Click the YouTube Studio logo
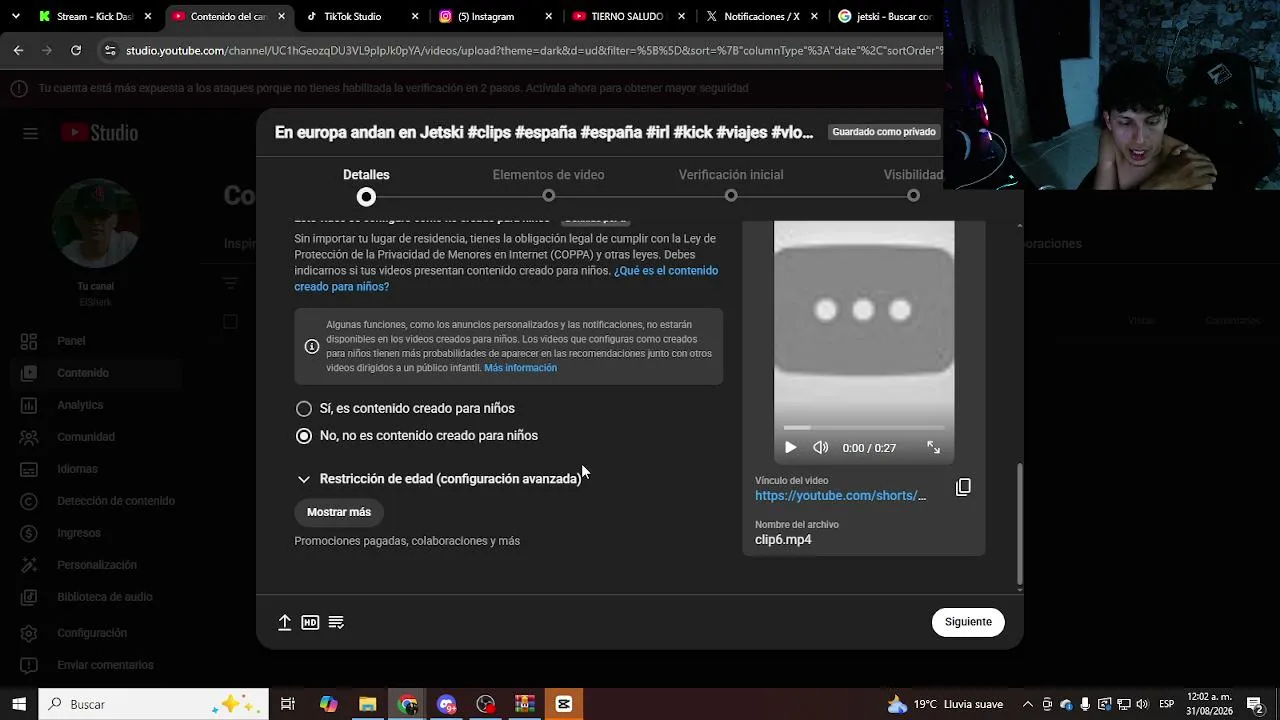1280x720 pixels. [99, 133]
